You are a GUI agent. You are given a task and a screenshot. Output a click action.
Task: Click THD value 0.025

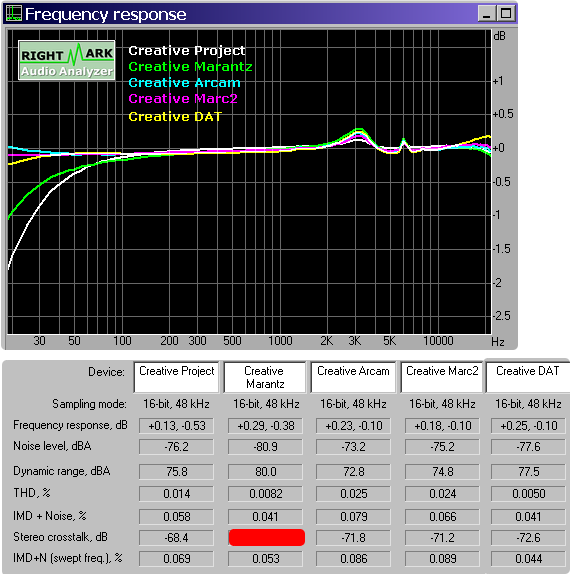[354, 494]
